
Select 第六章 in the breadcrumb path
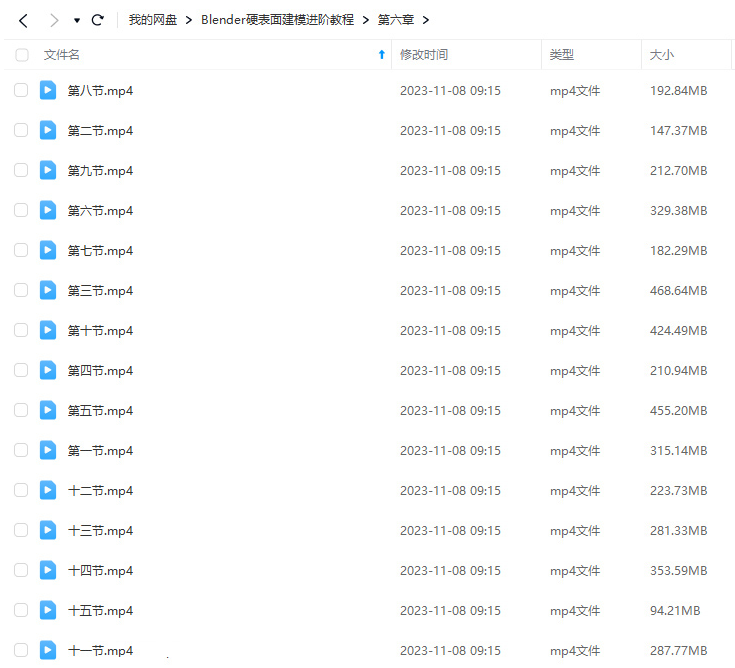[x=396, y=20]
